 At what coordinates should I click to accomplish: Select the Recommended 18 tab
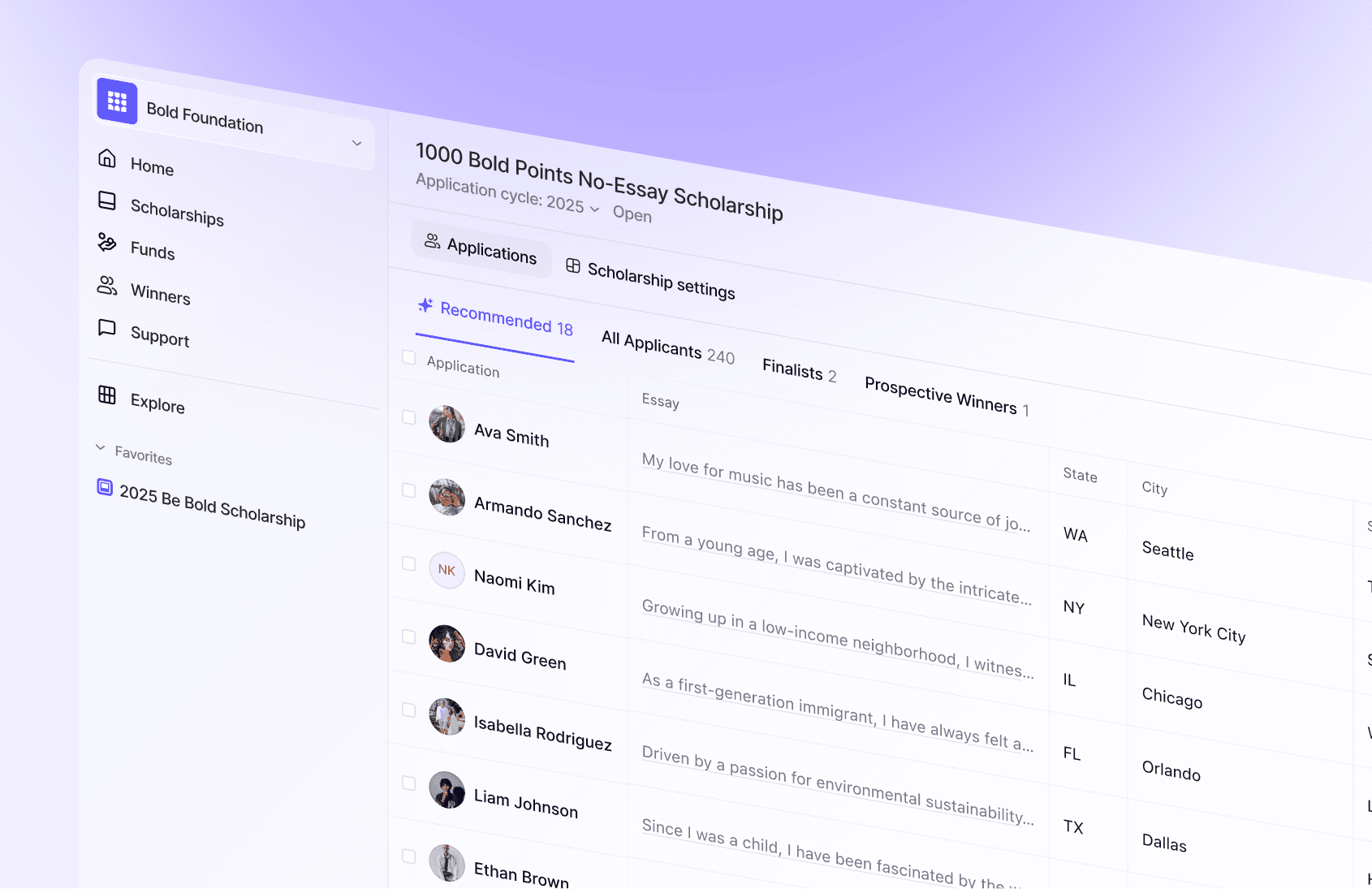point(495,317)
